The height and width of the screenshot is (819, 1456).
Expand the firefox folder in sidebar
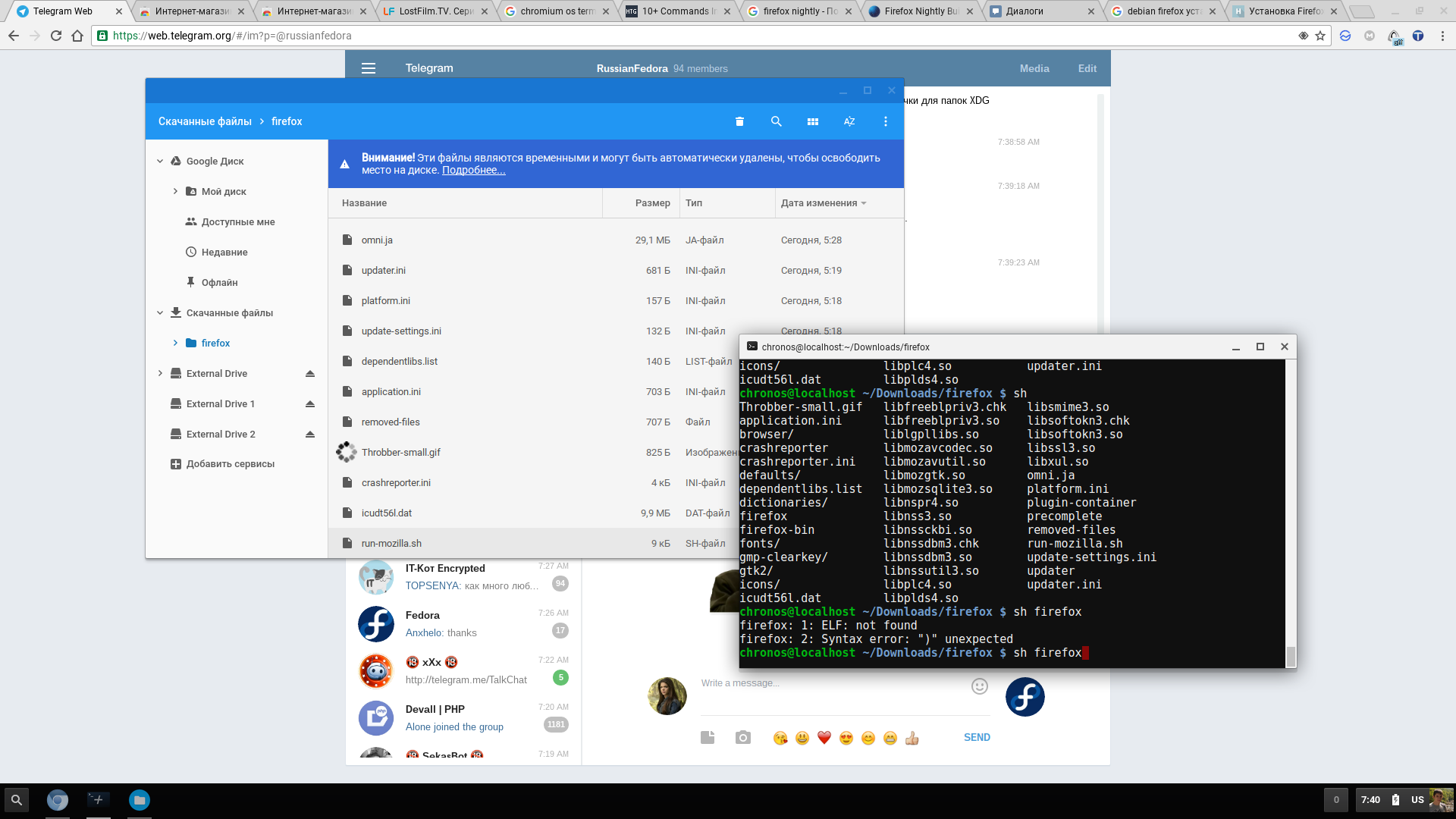(175, 344)
